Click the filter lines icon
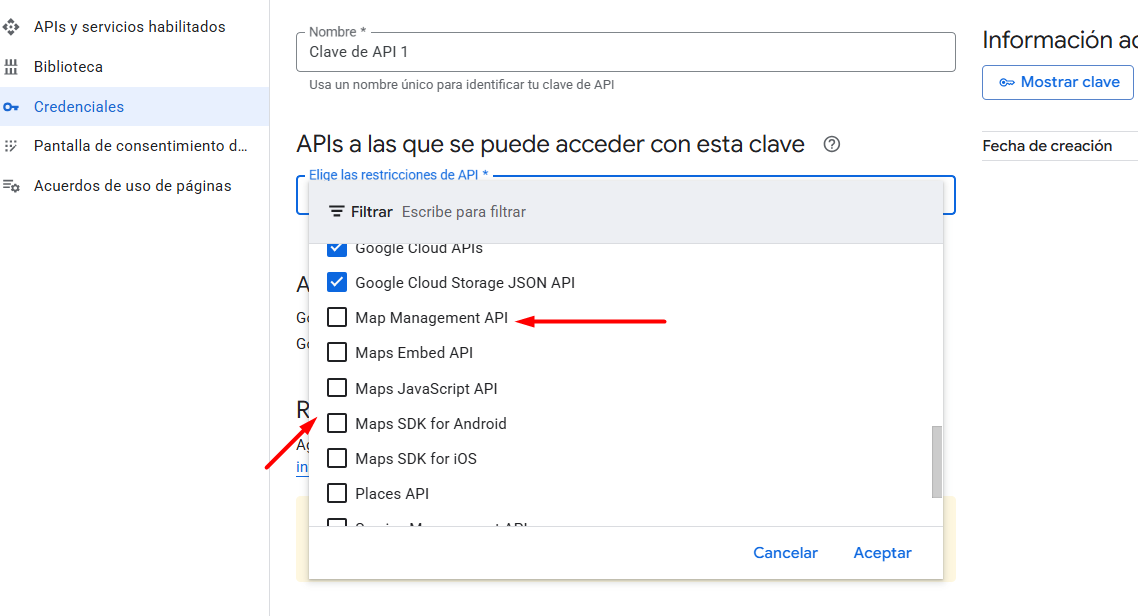 (x=336, y=212)
